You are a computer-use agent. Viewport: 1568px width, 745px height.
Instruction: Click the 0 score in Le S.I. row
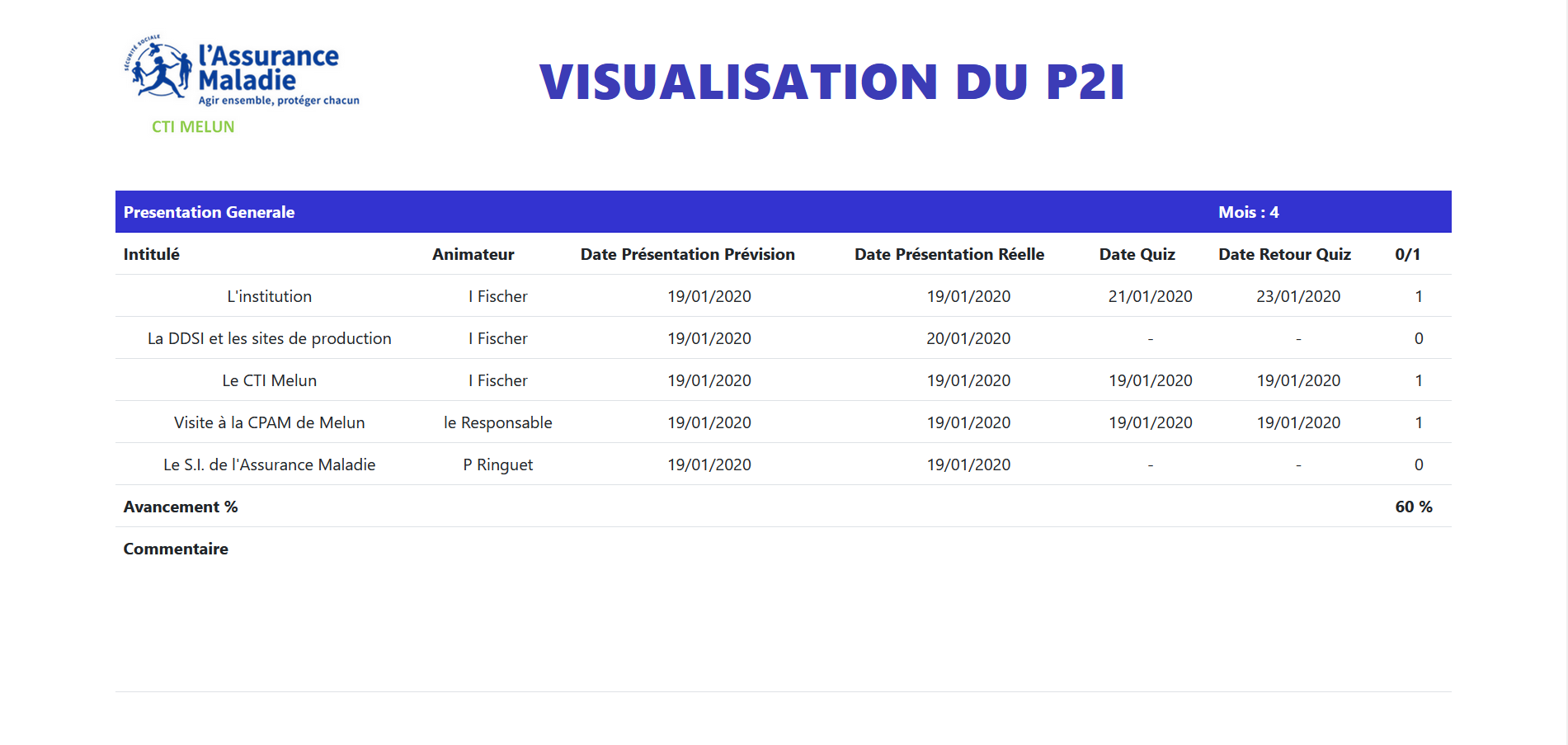(1419, 464)
